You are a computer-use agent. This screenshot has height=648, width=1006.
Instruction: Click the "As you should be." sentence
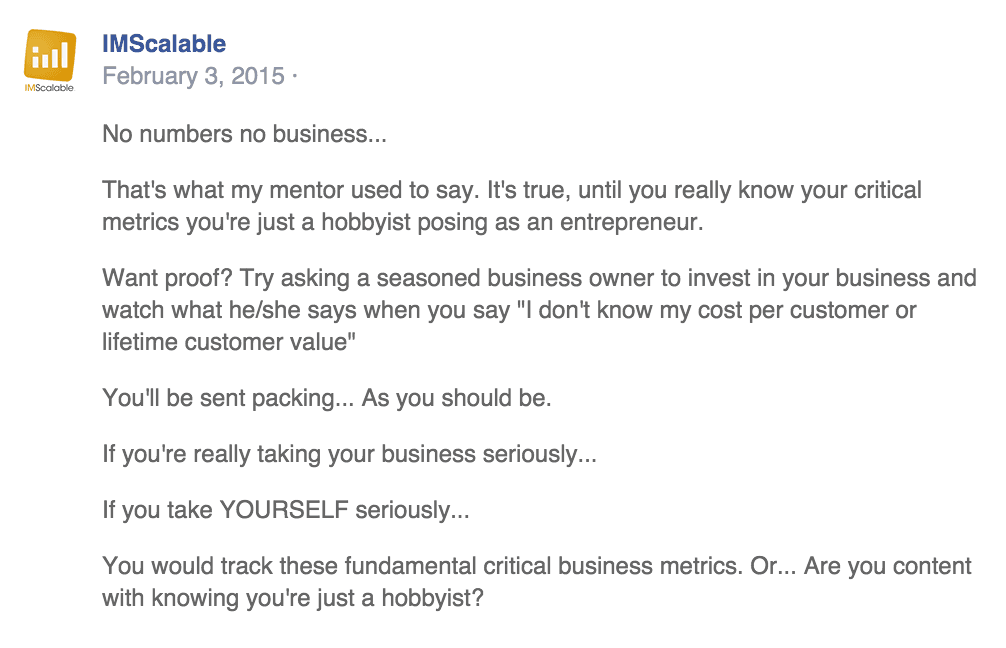pos(456,398)
